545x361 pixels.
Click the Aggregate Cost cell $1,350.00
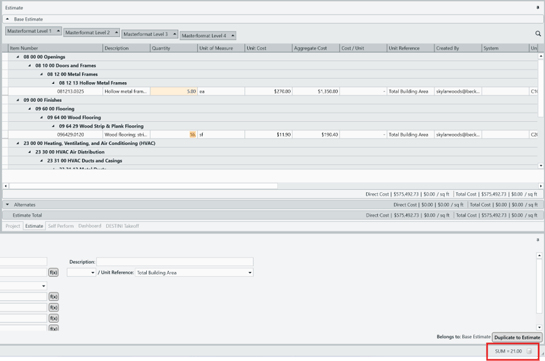click(x=316, y=91)
